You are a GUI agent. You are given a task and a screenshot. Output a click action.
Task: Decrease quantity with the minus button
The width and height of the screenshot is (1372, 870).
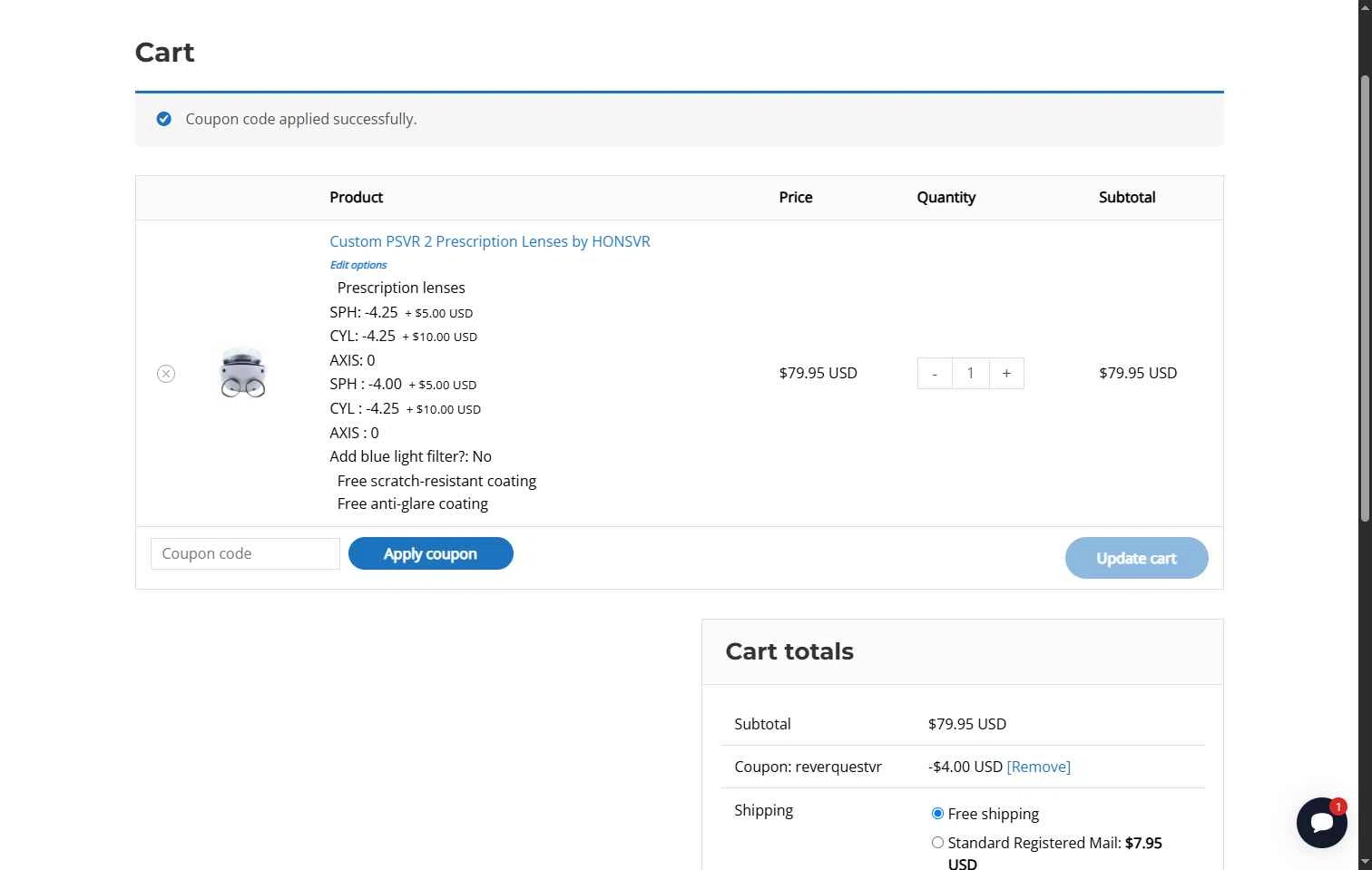pyautogui.click(x=935, y=373)
